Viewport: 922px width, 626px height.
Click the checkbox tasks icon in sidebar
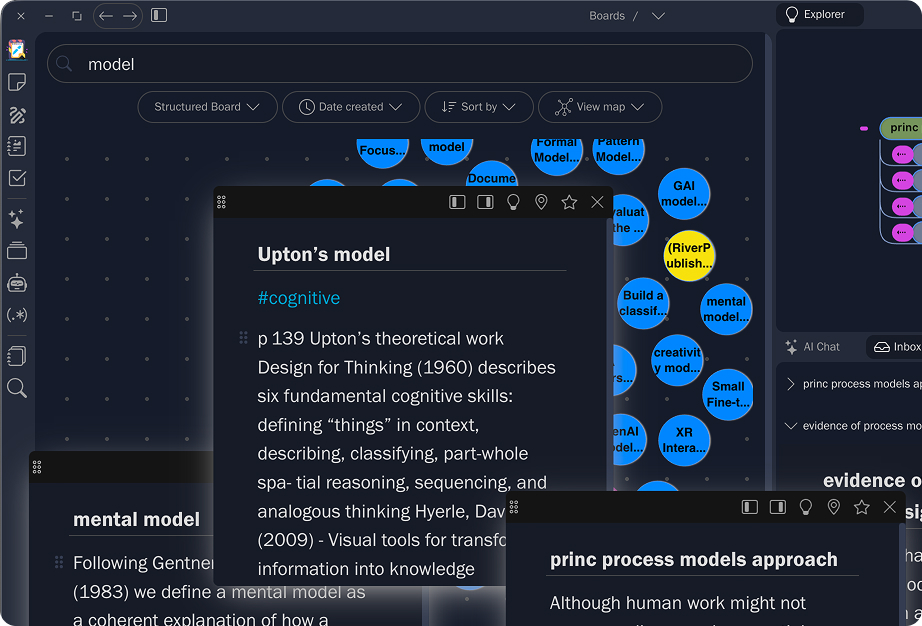(17, 178)
